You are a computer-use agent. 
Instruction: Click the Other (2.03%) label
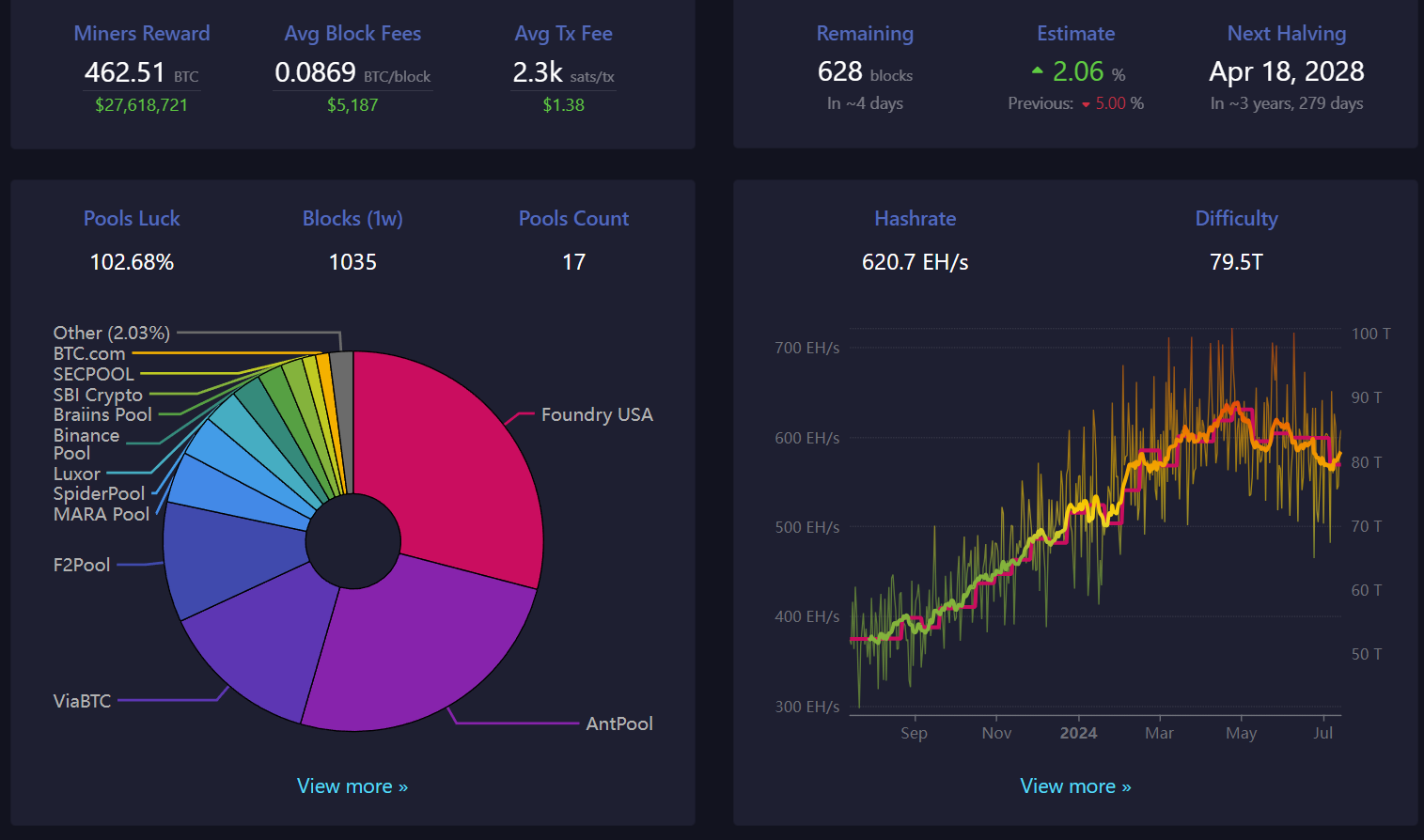[x=112, y=333]
